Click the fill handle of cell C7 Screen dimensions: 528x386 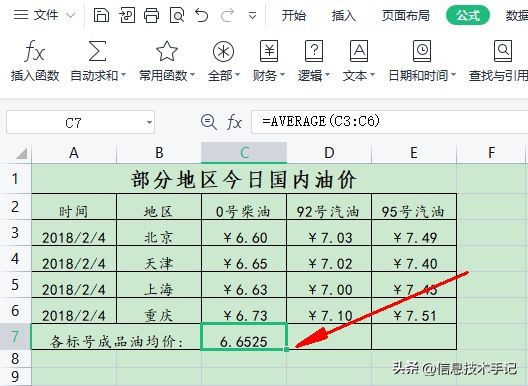coord(286,350)
